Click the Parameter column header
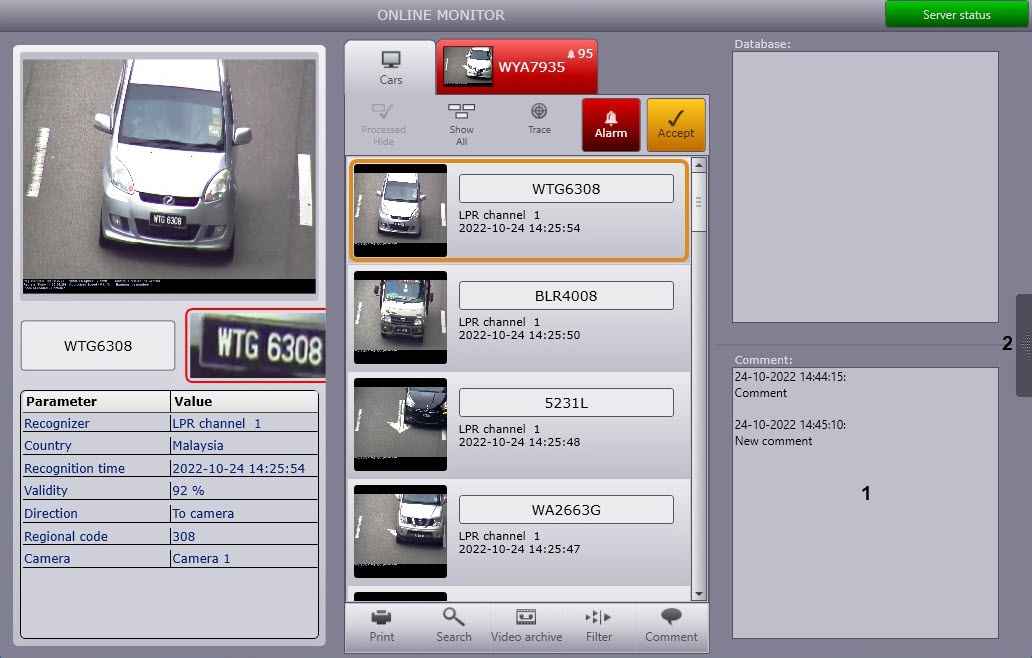The width and height of the screenshot is (1032, 658). (95, 401)
